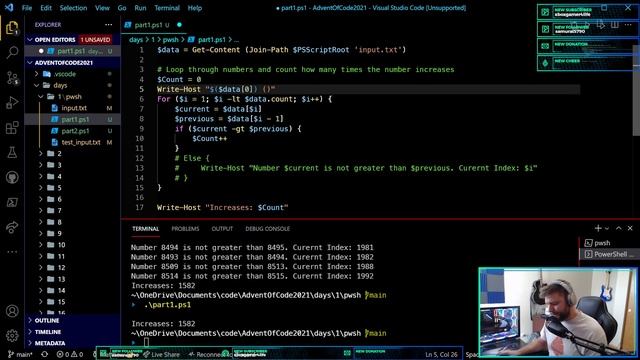
Task: Click the Ln 5, Col 26 status indicator
Action: [x=441, y=354]
